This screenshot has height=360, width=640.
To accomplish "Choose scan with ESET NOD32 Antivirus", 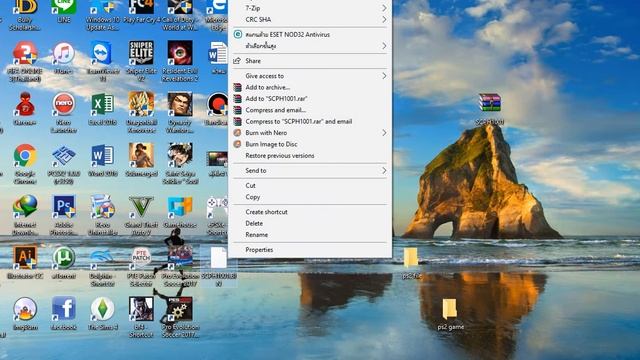I will coord(310,35).
